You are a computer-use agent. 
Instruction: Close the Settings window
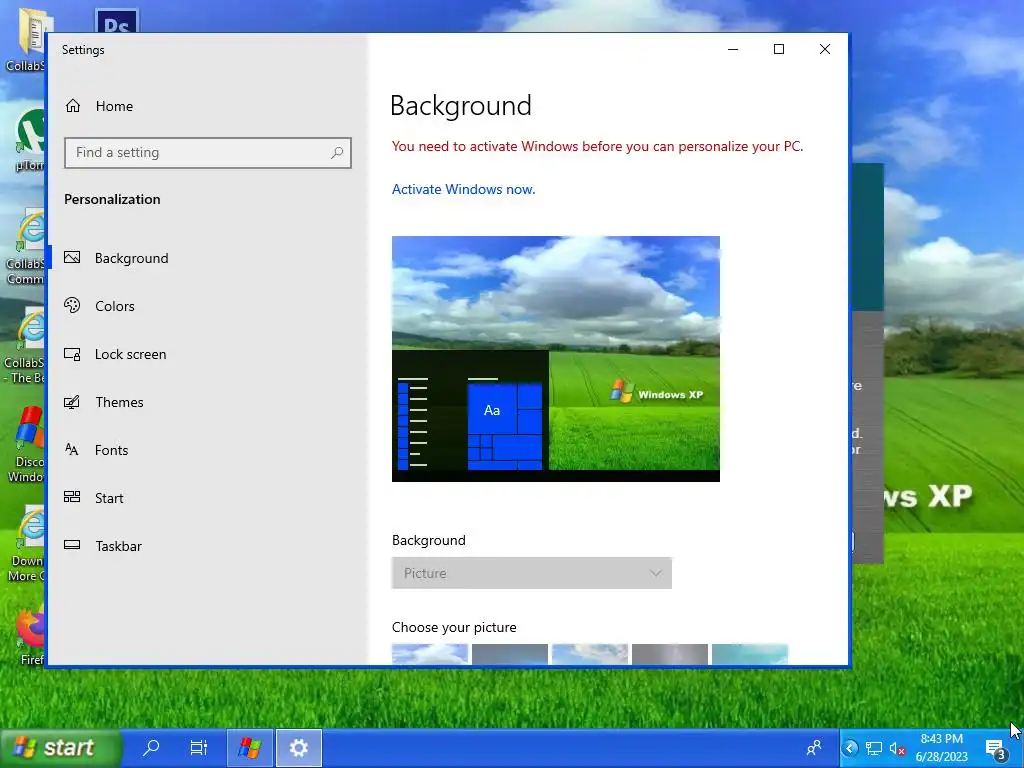825,50
